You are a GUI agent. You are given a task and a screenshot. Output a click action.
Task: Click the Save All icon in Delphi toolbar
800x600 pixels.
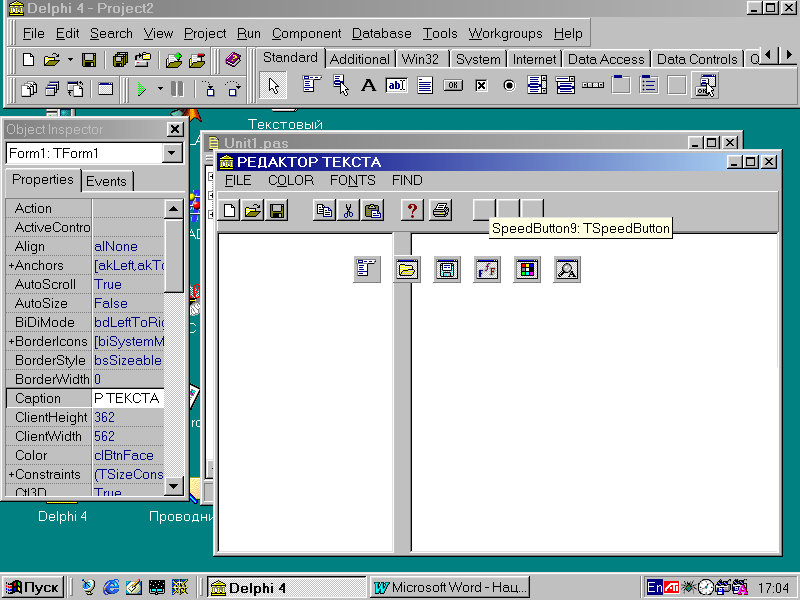click(120, 60)
